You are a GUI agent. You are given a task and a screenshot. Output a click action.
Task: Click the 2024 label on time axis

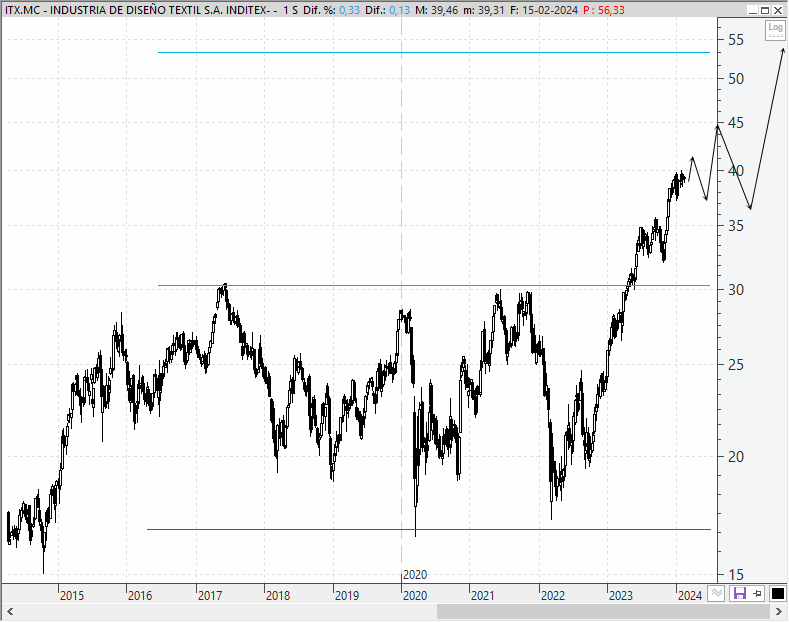tap(690, 596)
